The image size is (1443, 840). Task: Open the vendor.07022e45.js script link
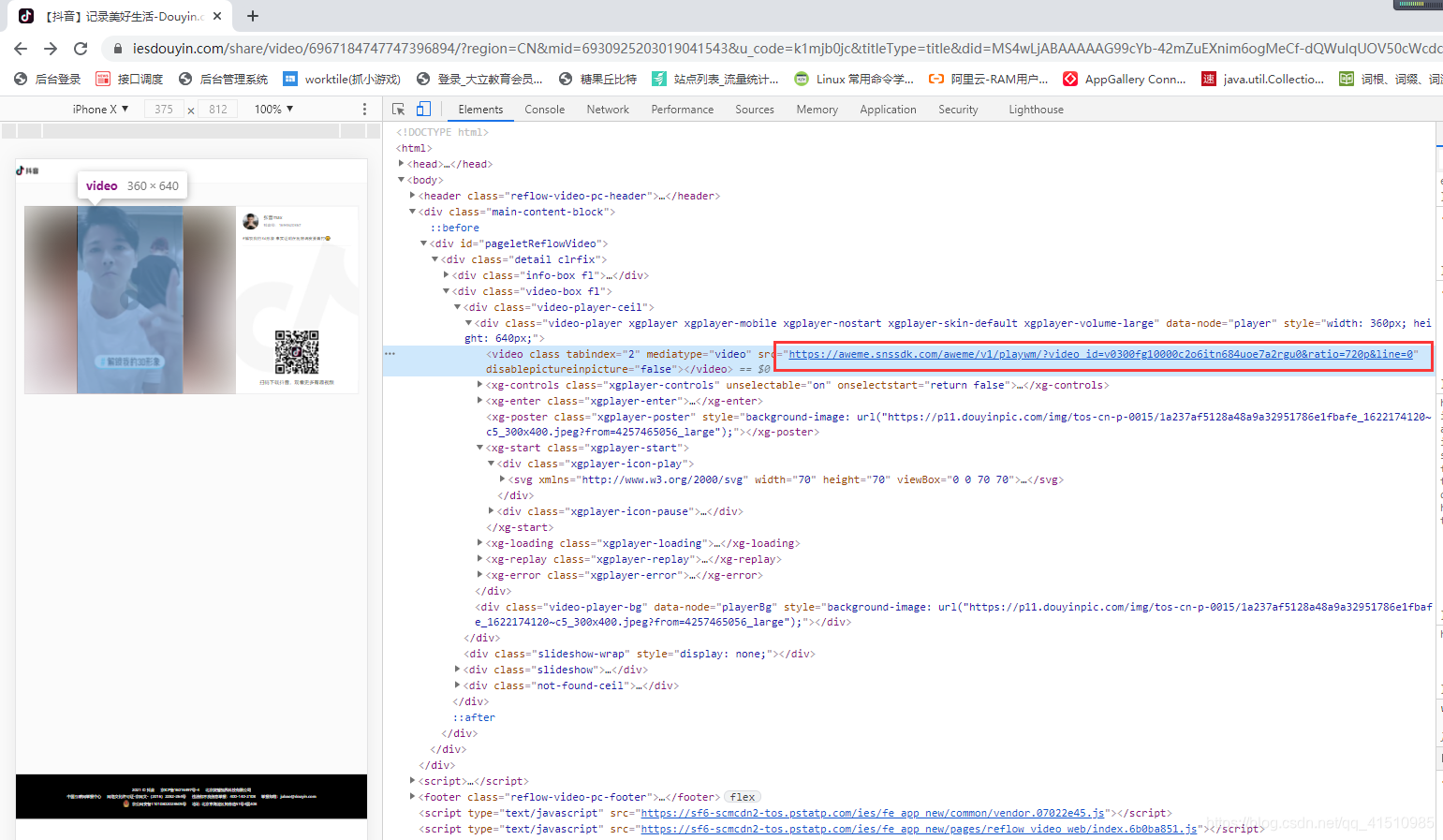click(x=872, y=813)
